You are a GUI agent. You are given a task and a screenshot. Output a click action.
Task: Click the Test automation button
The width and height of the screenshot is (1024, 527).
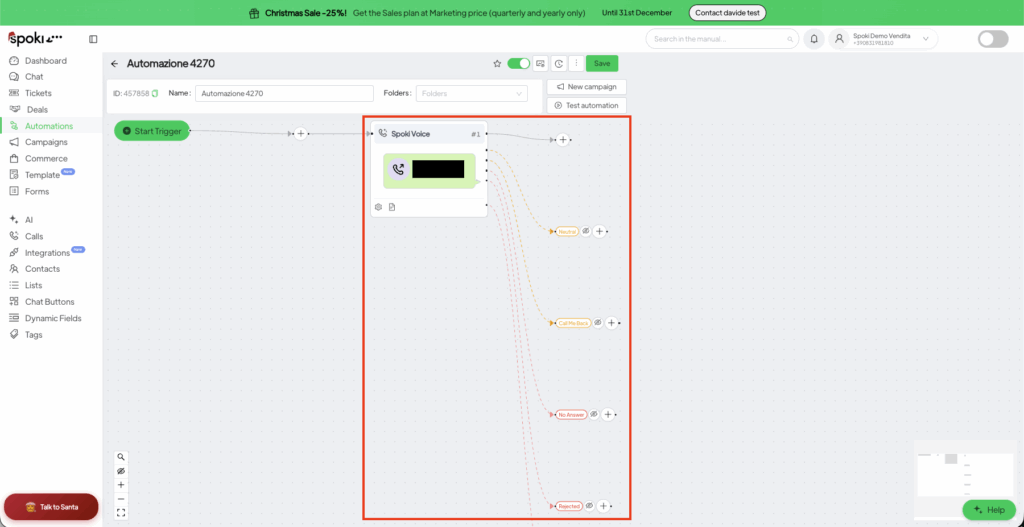click(x=586, y=105)
